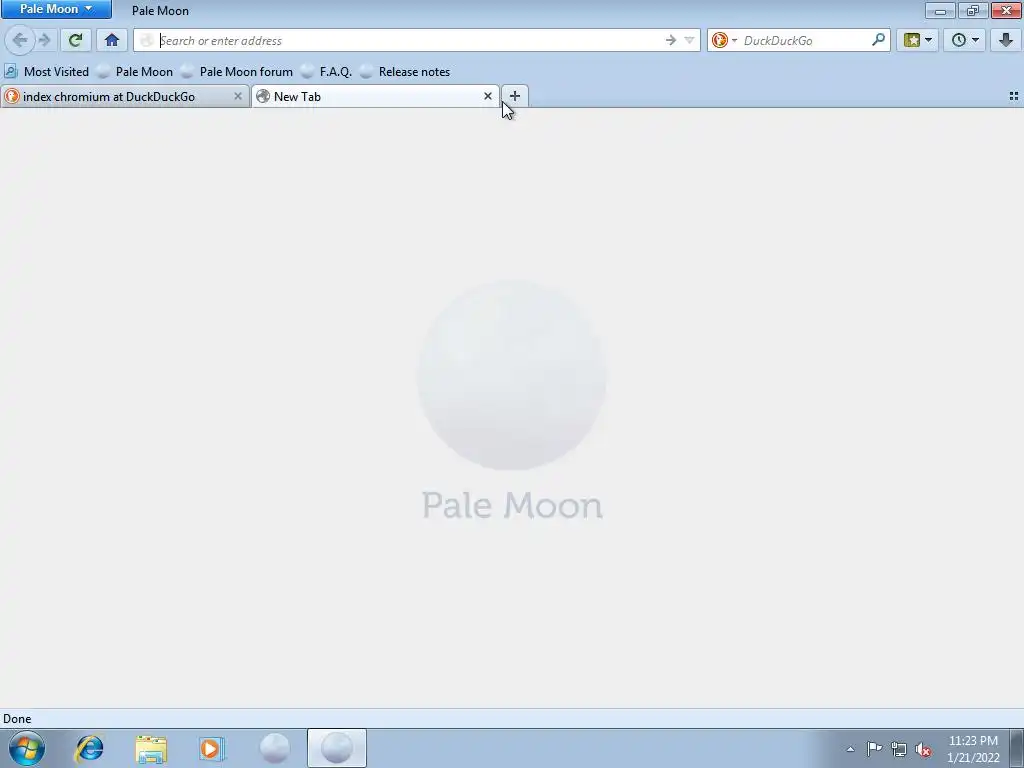
Task: Go back one page
Action: pos(20,40)
